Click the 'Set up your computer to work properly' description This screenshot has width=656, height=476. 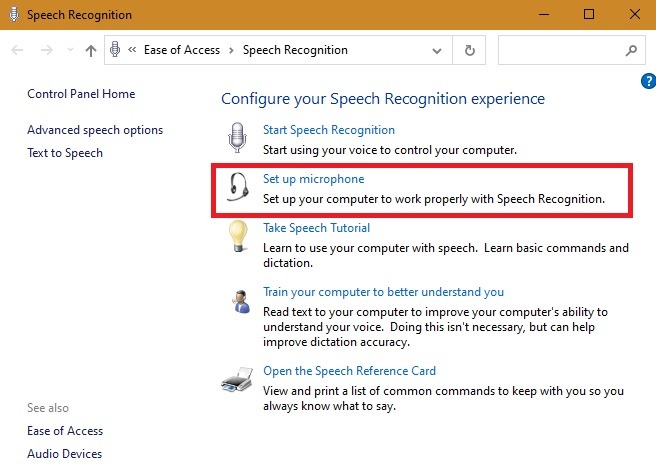[434, 199]
